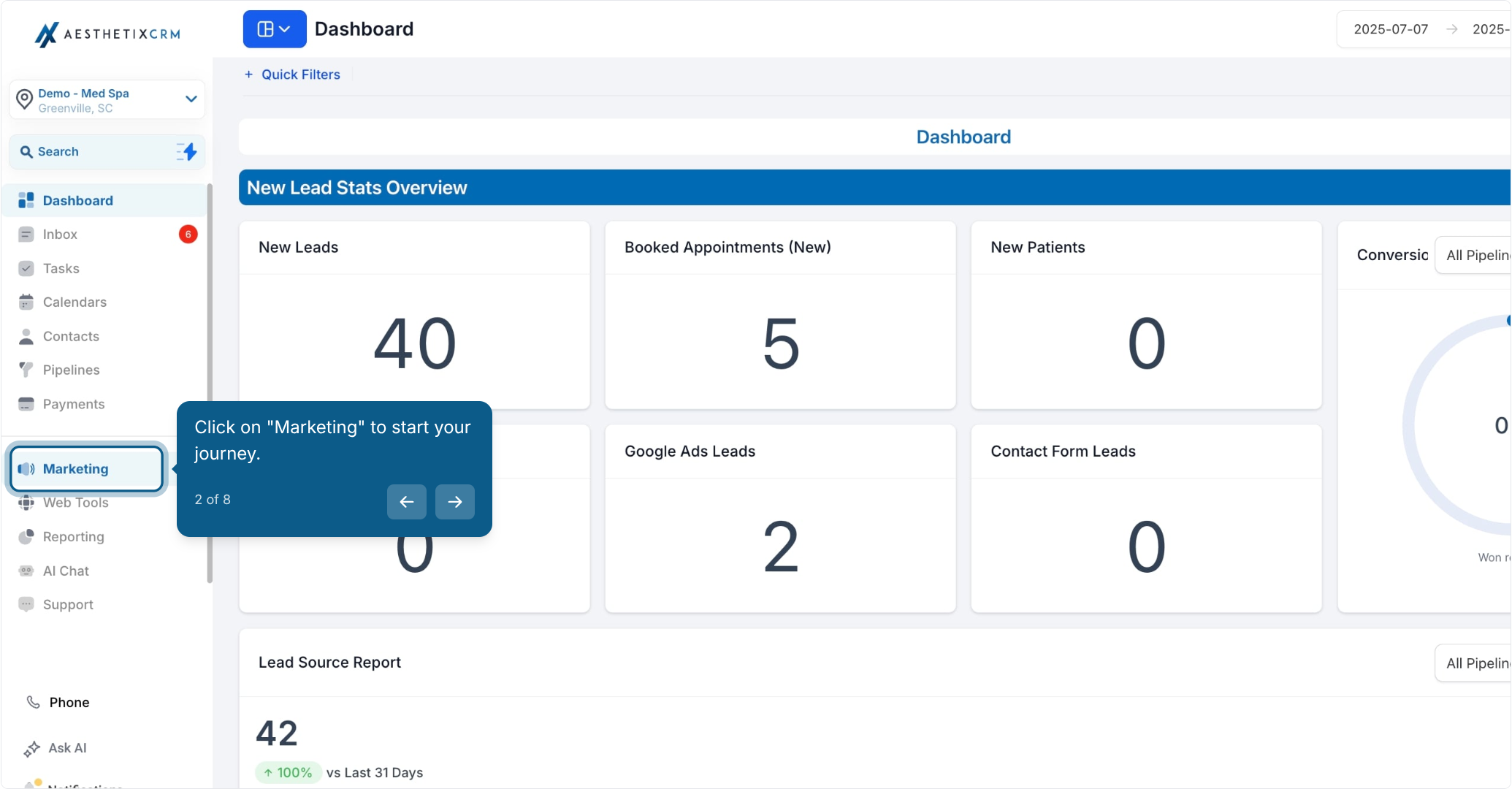Click the start date 2025-07-07 field
This screenshot has width=1512, height=789.
[1391, 29]
